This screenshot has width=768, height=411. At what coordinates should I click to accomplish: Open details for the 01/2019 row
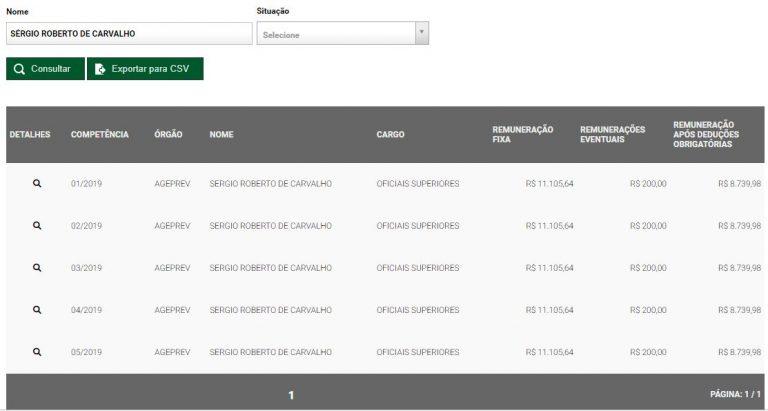[x=37, y=183]
